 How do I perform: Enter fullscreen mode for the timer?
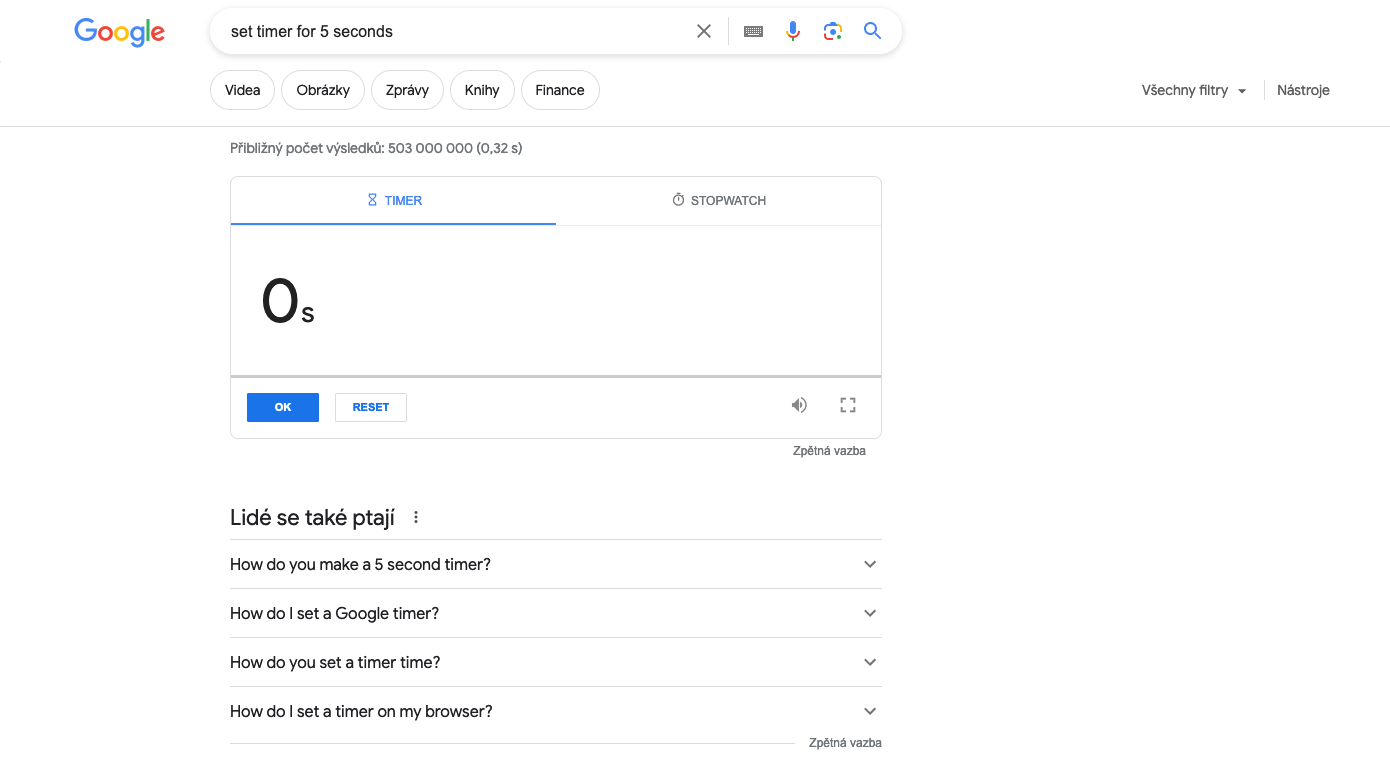848,405
